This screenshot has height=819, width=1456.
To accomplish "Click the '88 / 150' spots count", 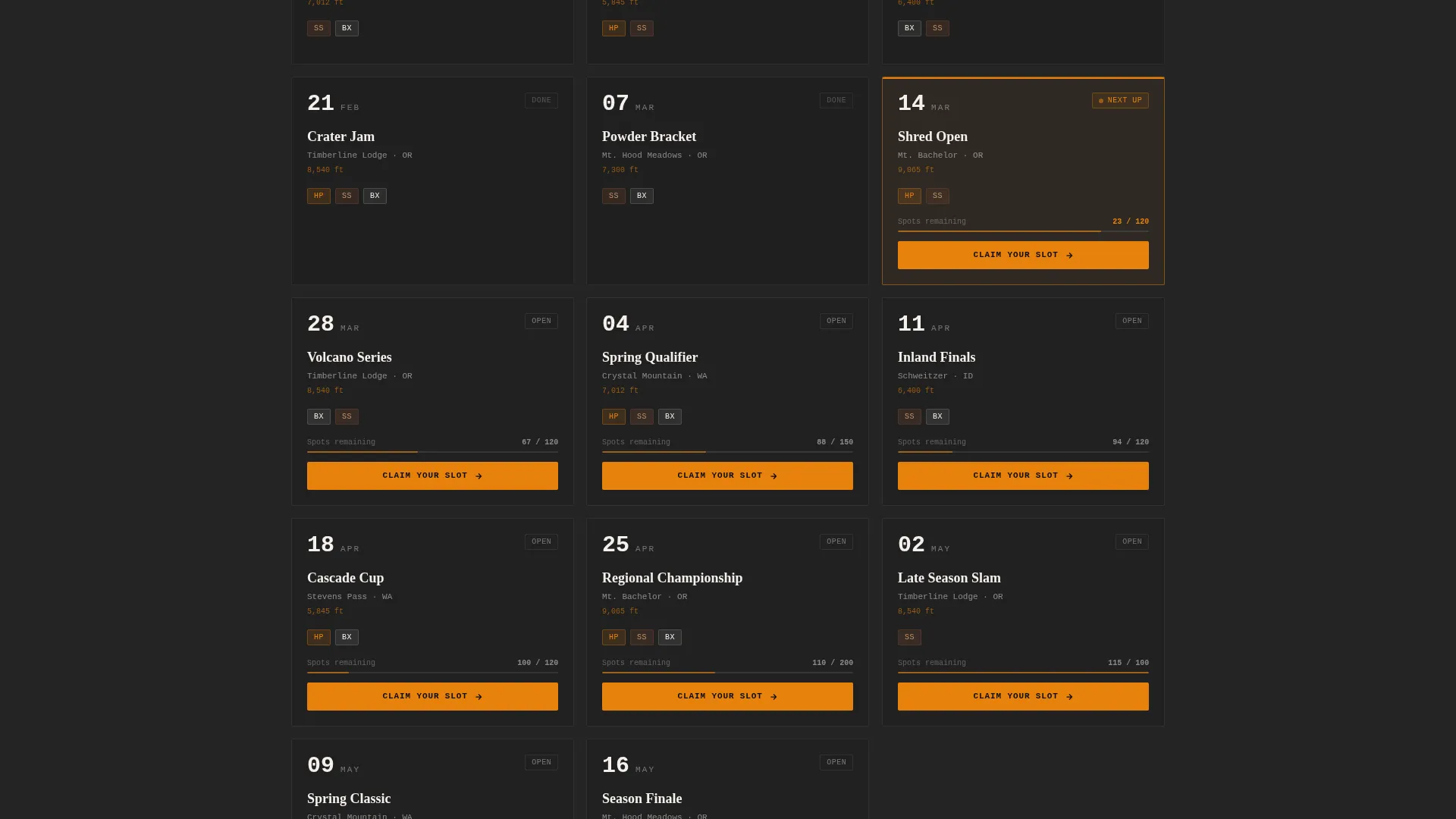I will click(x=835, y=443).
